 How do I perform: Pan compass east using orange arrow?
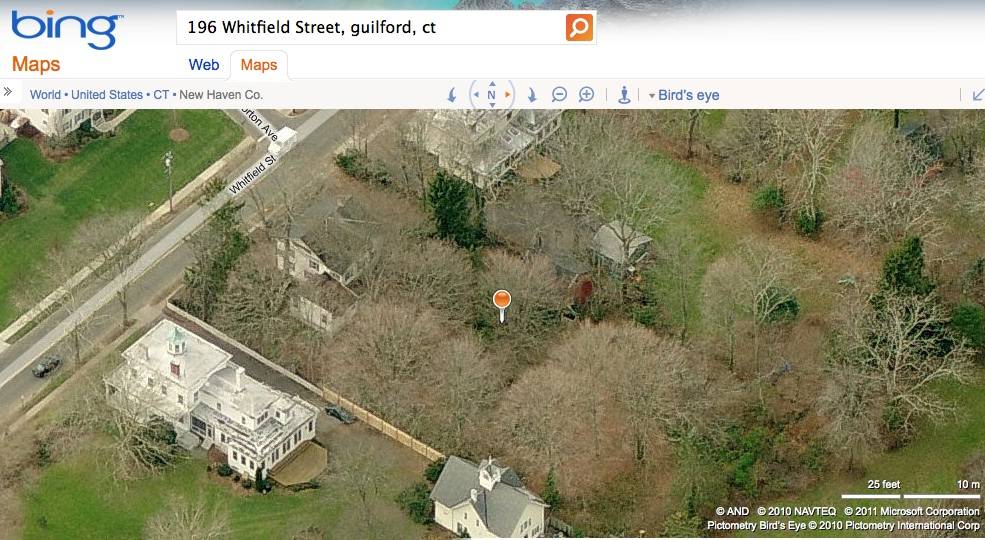(508, 95)
